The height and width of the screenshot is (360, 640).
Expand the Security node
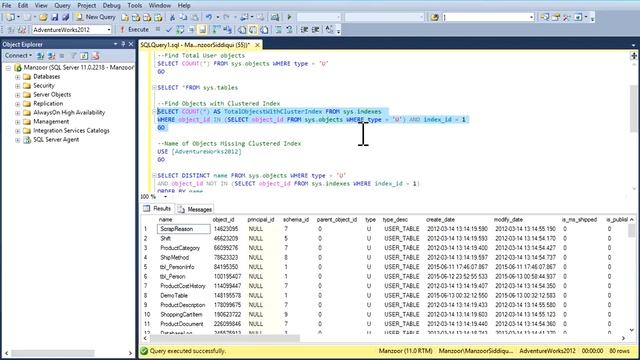pyautogui.click(x=18, y=86)
